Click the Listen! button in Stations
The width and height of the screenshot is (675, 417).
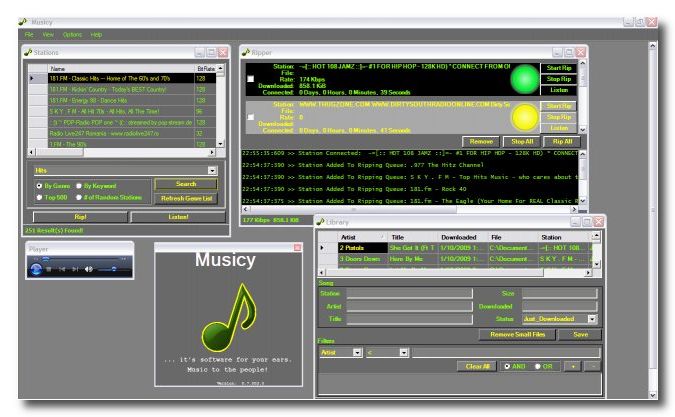click(x=178, y=217)
